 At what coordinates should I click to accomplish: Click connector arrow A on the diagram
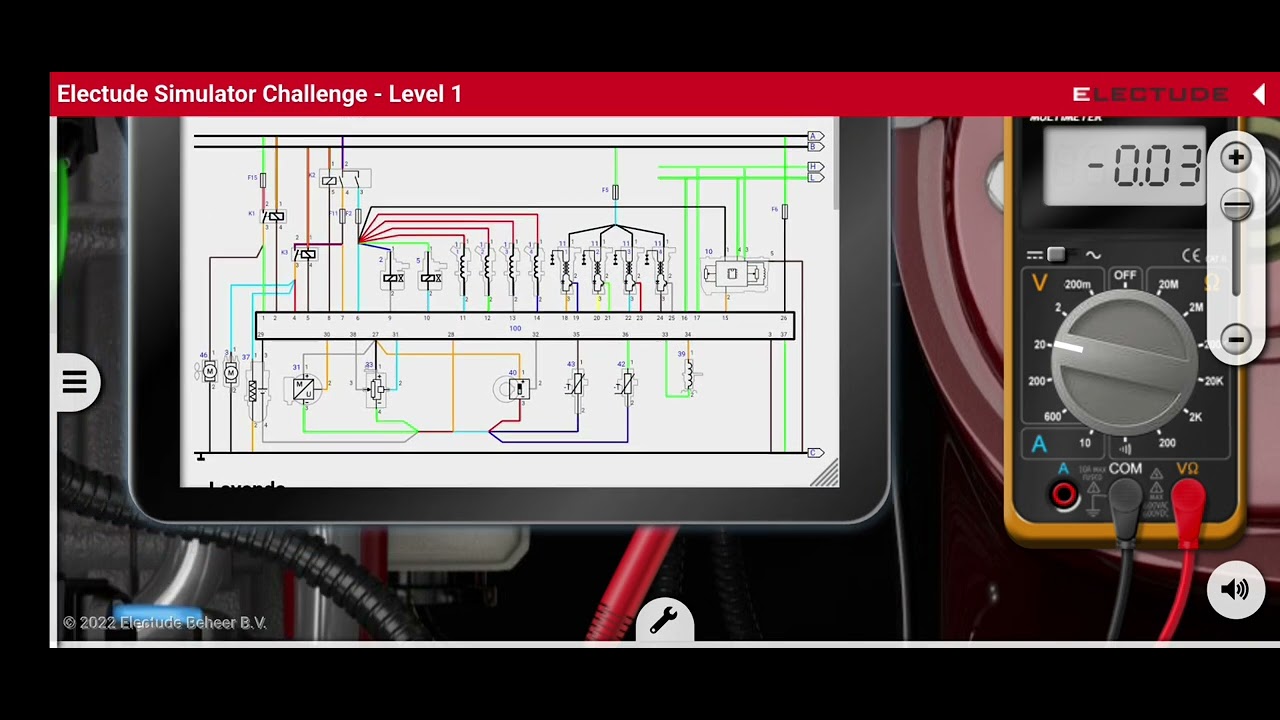(816, 136)
